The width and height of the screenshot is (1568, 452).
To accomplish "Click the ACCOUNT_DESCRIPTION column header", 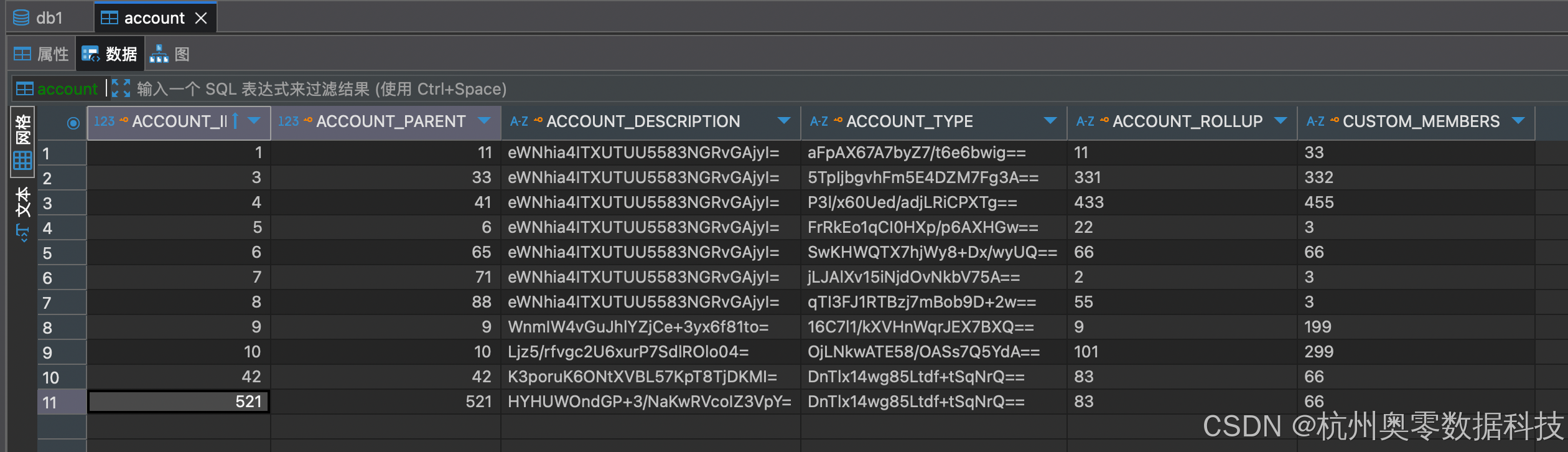I will [651, 121].
